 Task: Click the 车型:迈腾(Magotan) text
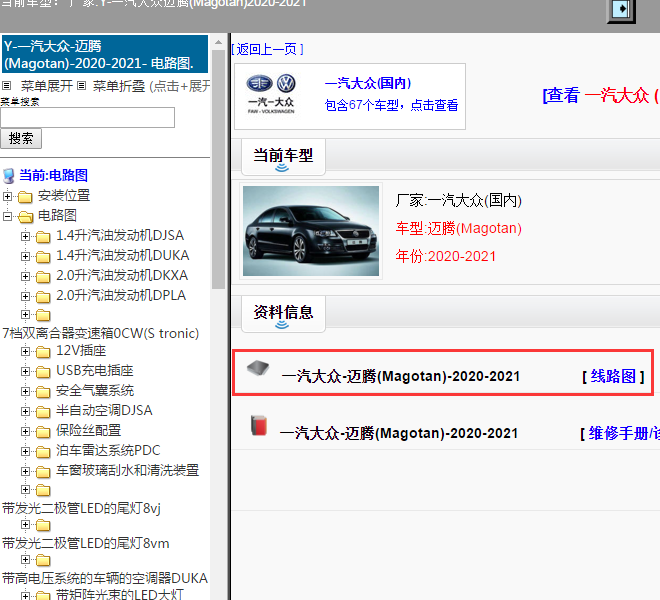pos(458,228)
